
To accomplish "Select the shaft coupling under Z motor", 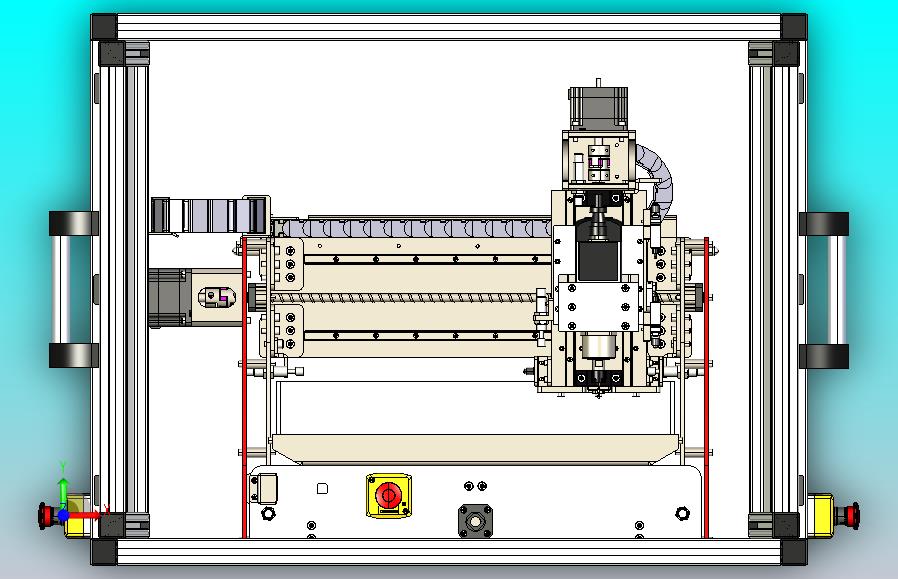I will 598,163.
